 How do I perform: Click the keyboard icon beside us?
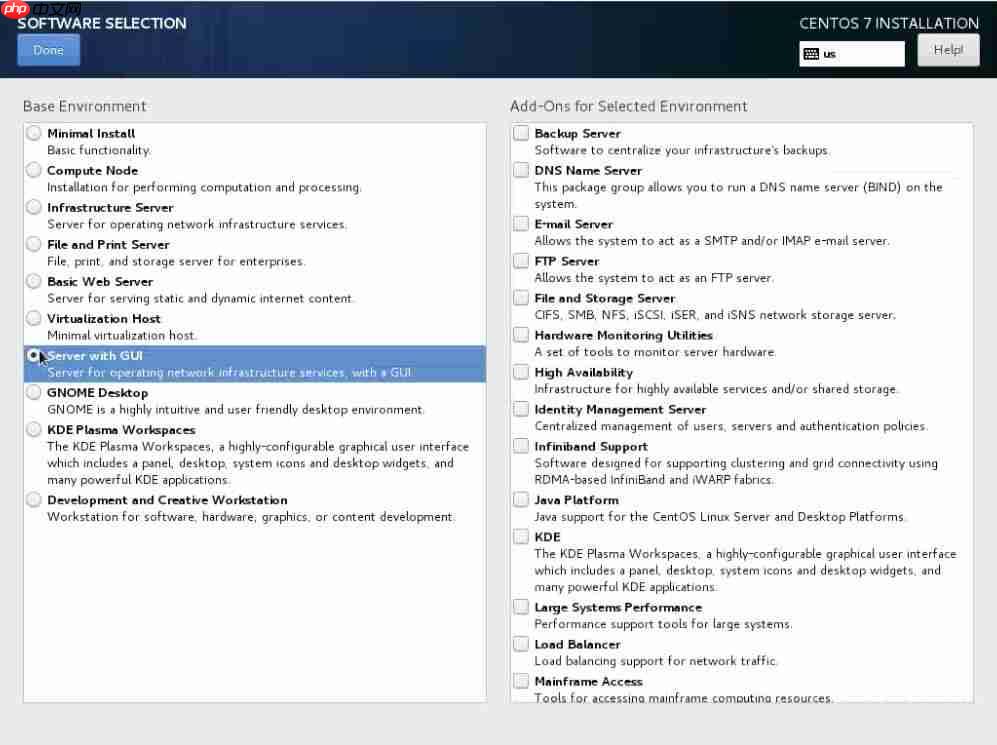pos(811,54)
